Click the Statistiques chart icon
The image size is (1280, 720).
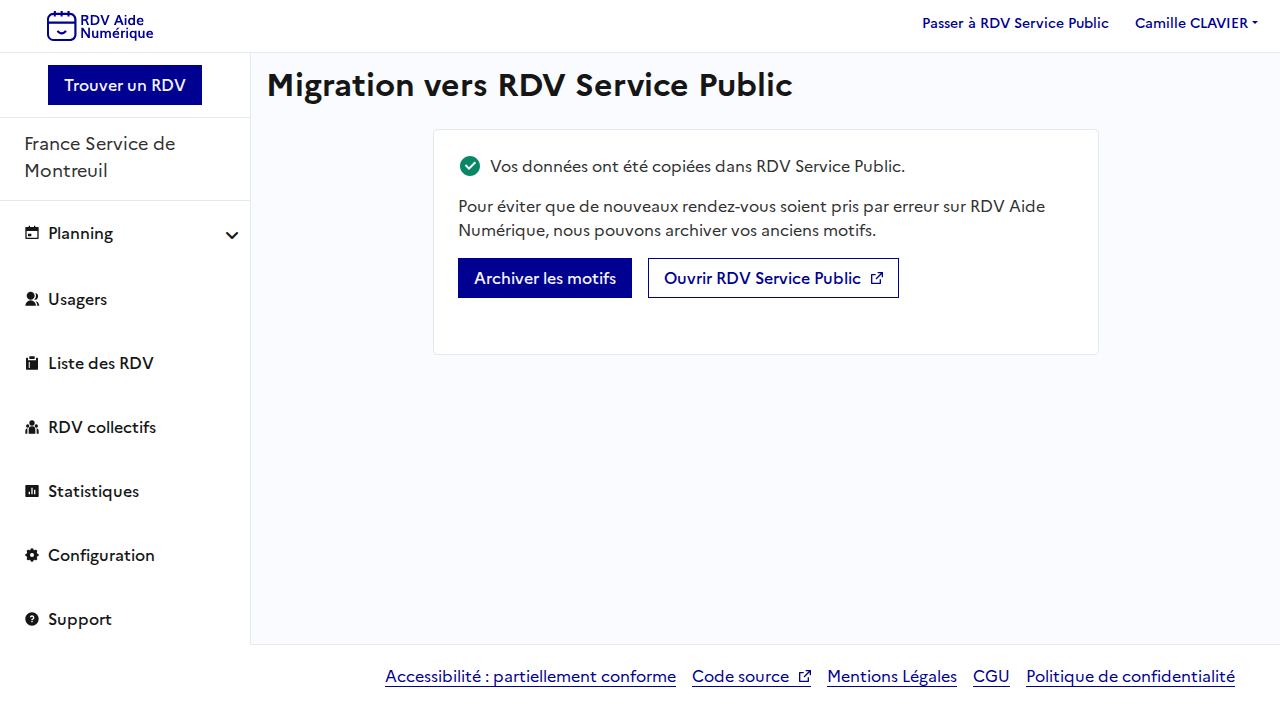point(32,492)
